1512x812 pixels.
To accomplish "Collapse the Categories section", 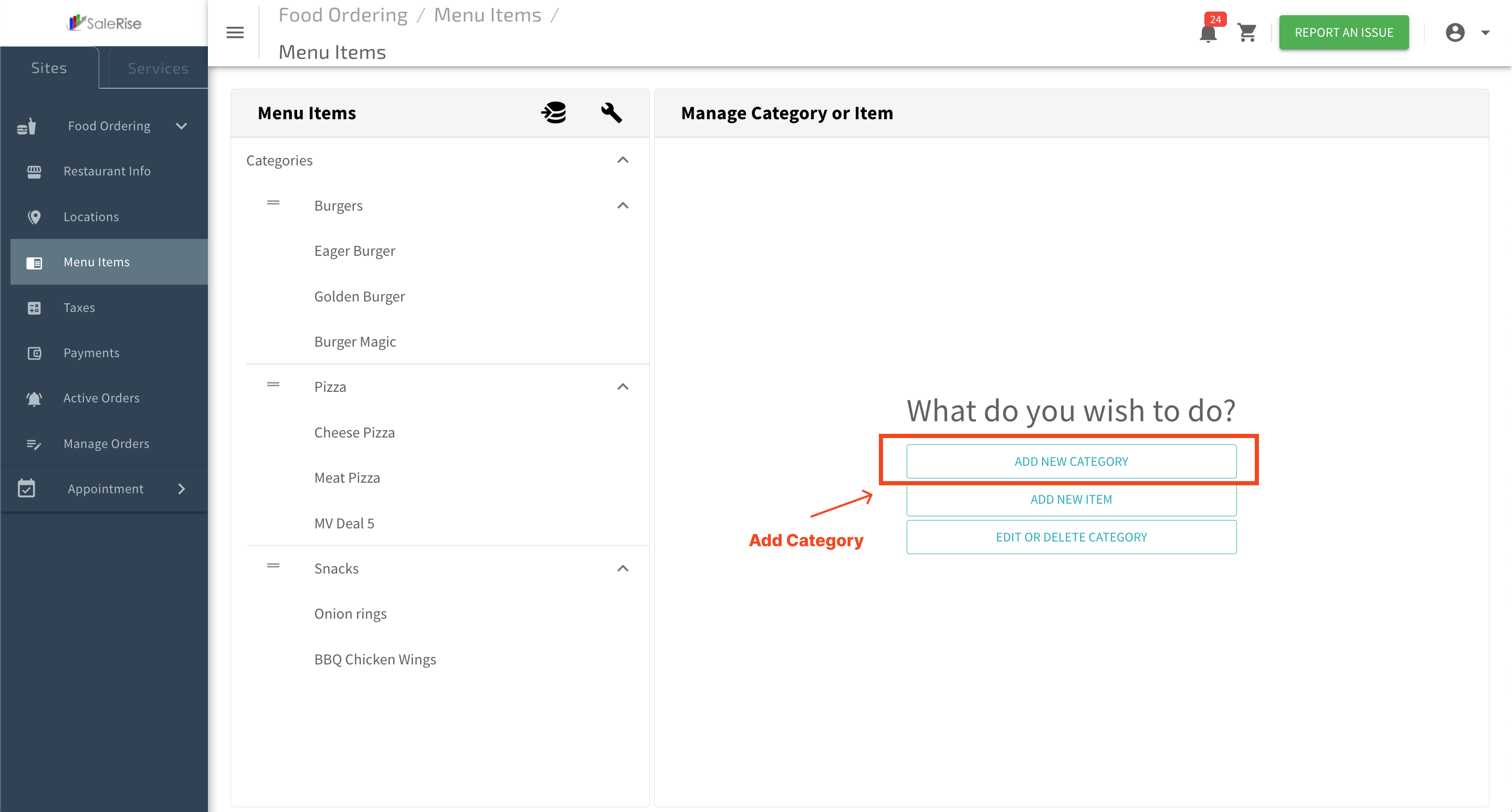I will point(623,160).
